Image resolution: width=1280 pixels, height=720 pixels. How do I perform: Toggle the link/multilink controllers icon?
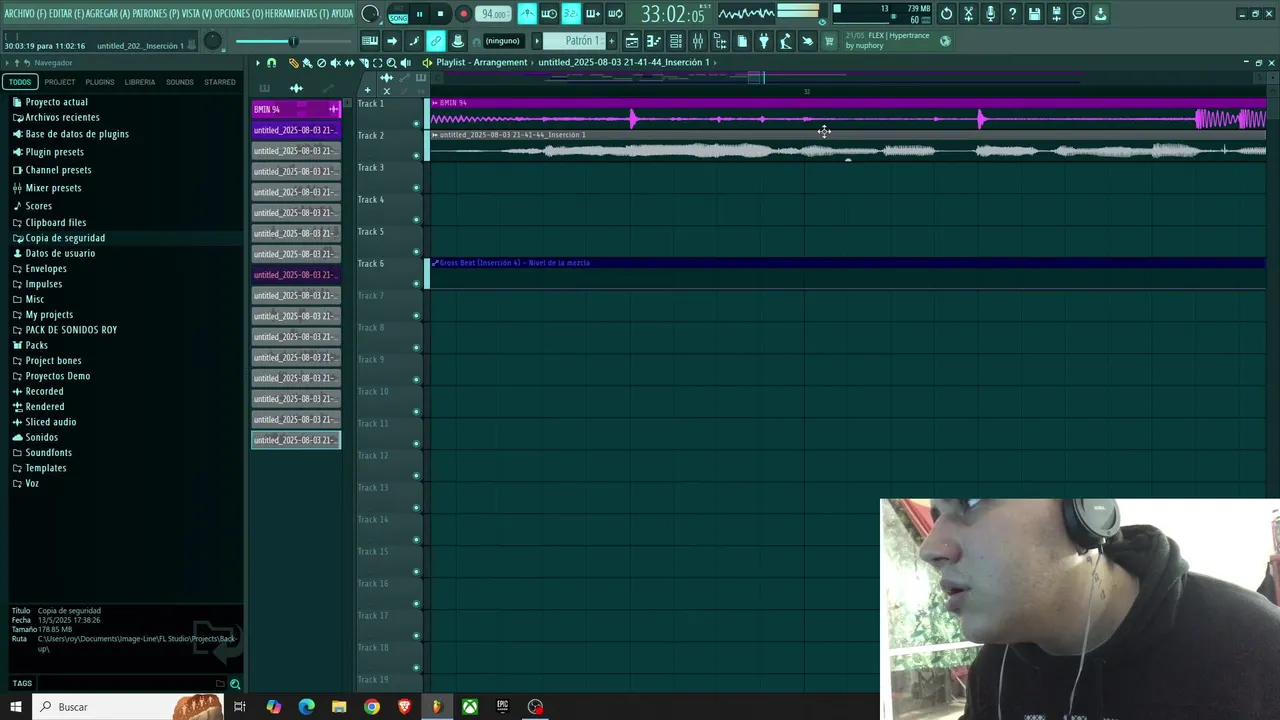436,41
